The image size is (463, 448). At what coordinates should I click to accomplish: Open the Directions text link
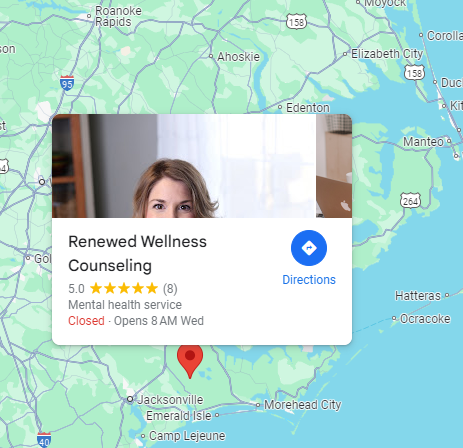[309, 280]
